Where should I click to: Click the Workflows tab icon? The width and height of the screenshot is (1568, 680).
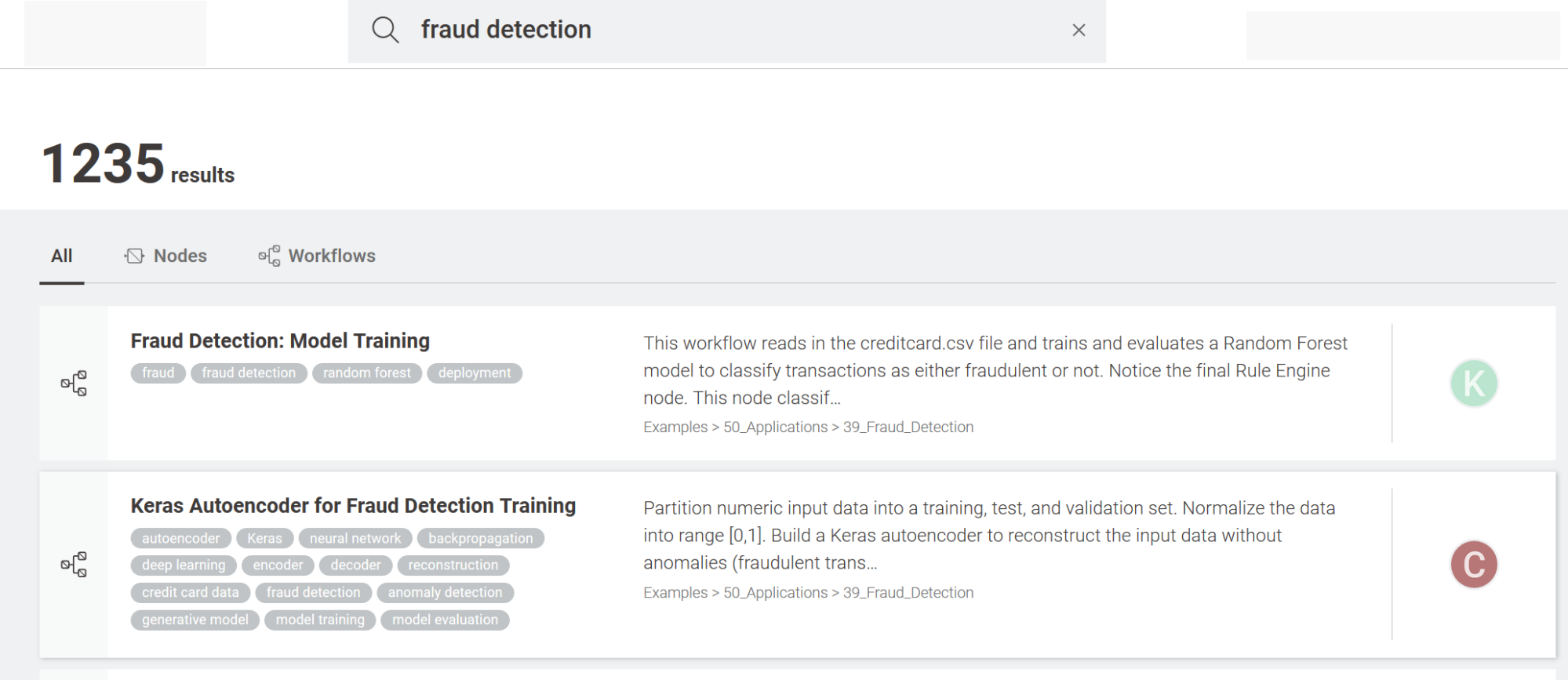click(x=269, y=256)
